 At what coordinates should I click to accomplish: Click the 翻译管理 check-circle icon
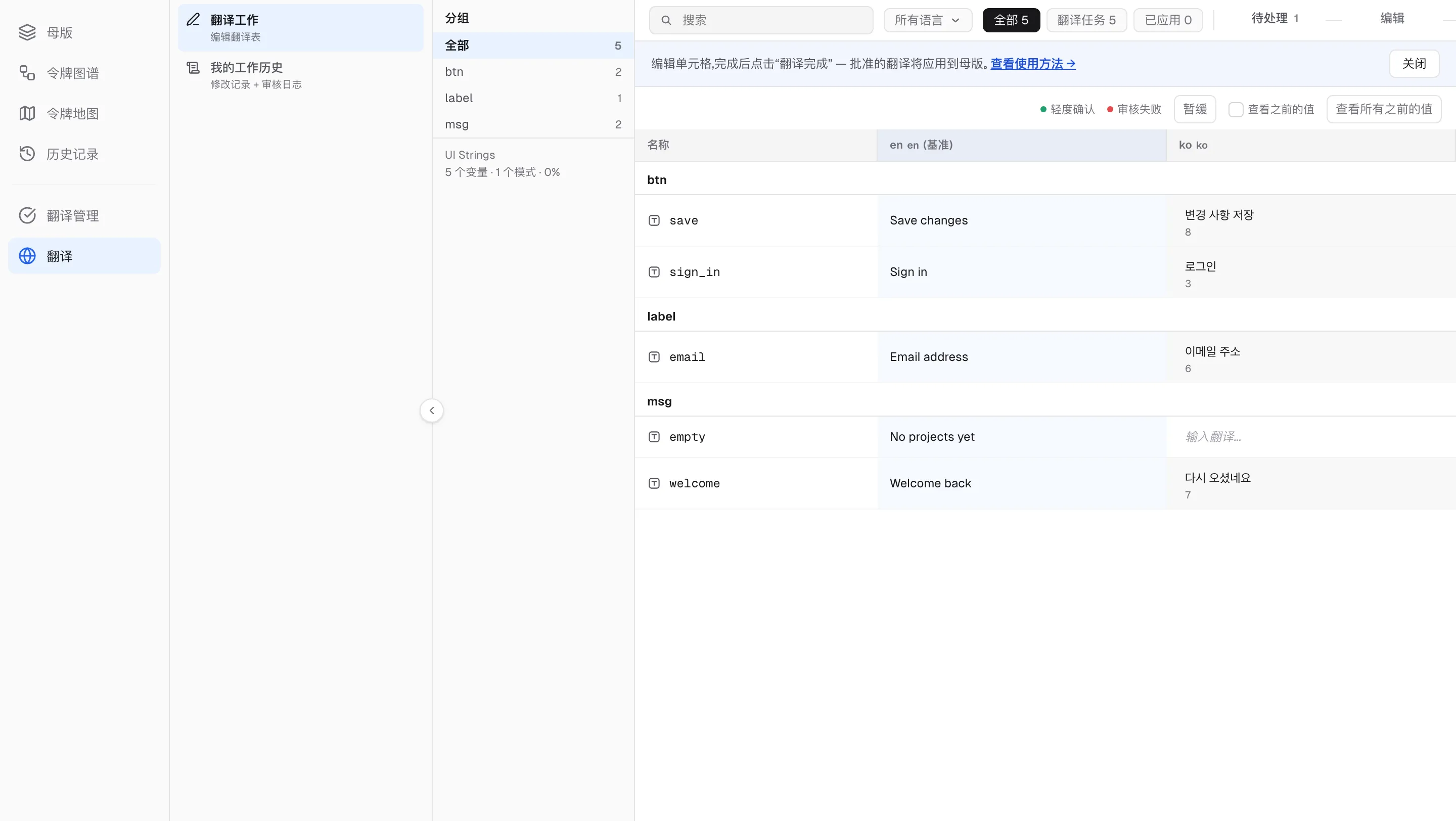[27, 215]
